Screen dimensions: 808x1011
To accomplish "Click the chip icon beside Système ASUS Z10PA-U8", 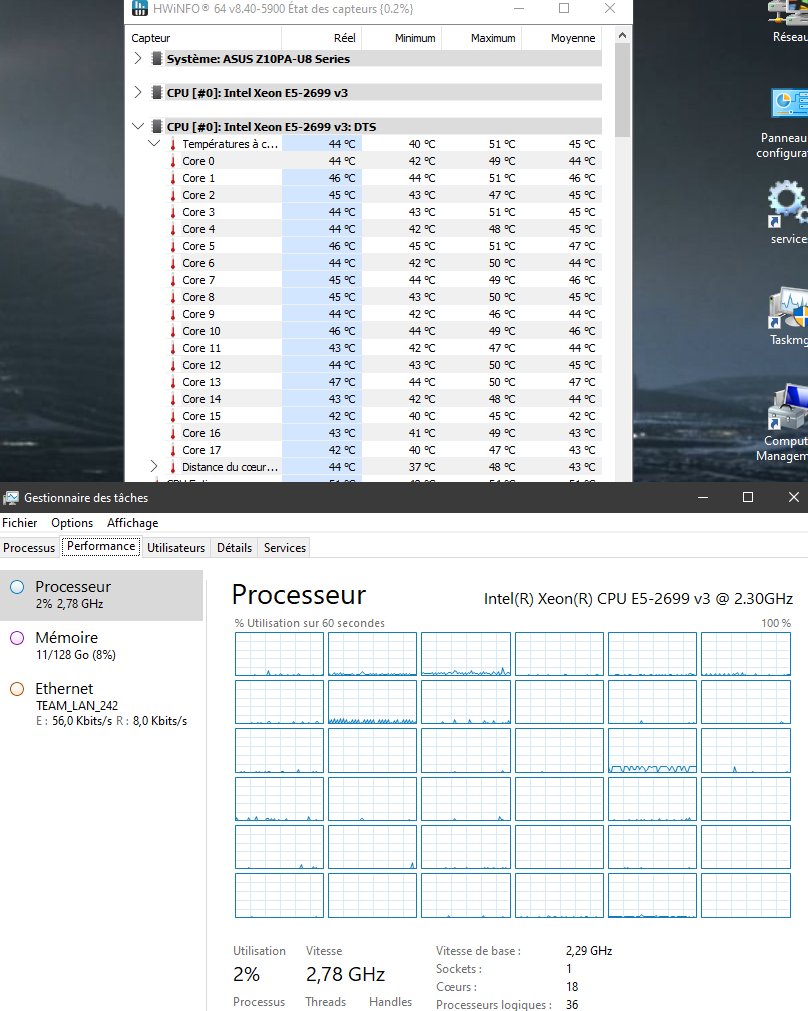I will (x=156, y=59).
